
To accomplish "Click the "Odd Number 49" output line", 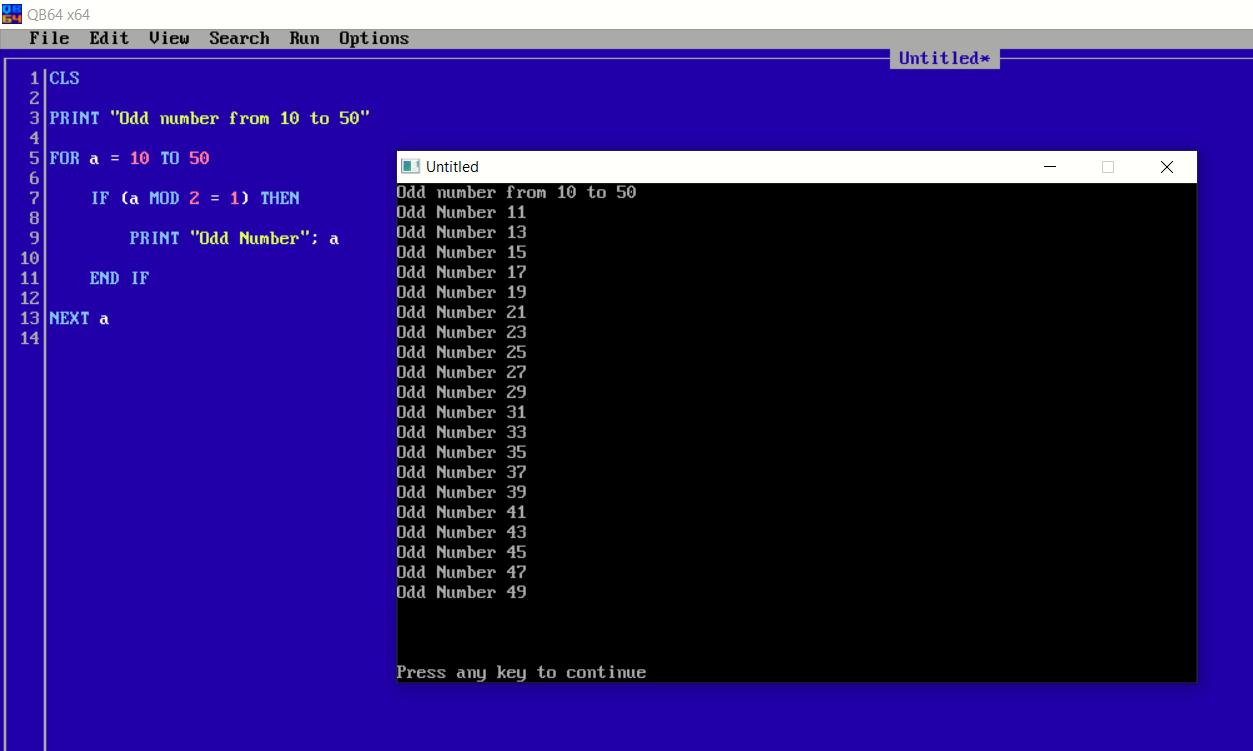I will point(461,592).
